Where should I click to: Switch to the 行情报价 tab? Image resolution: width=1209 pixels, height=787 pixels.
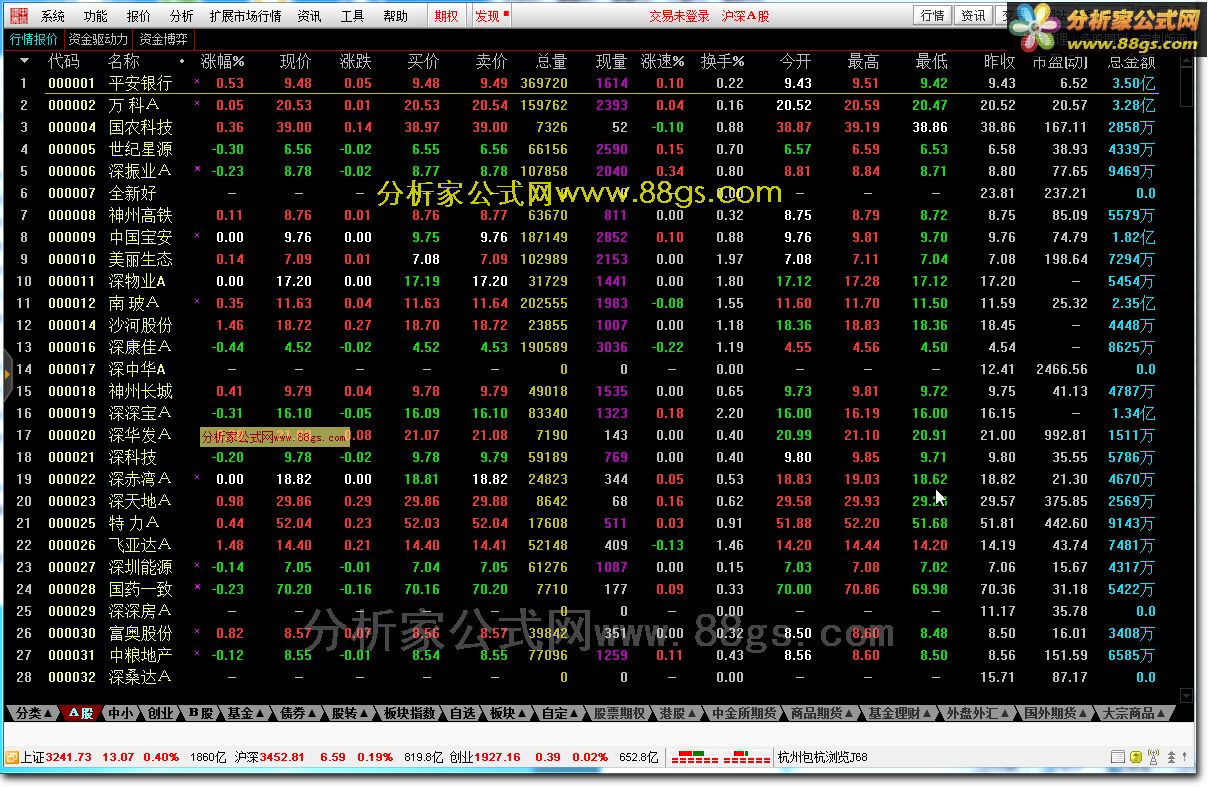(x=34, y=39)
